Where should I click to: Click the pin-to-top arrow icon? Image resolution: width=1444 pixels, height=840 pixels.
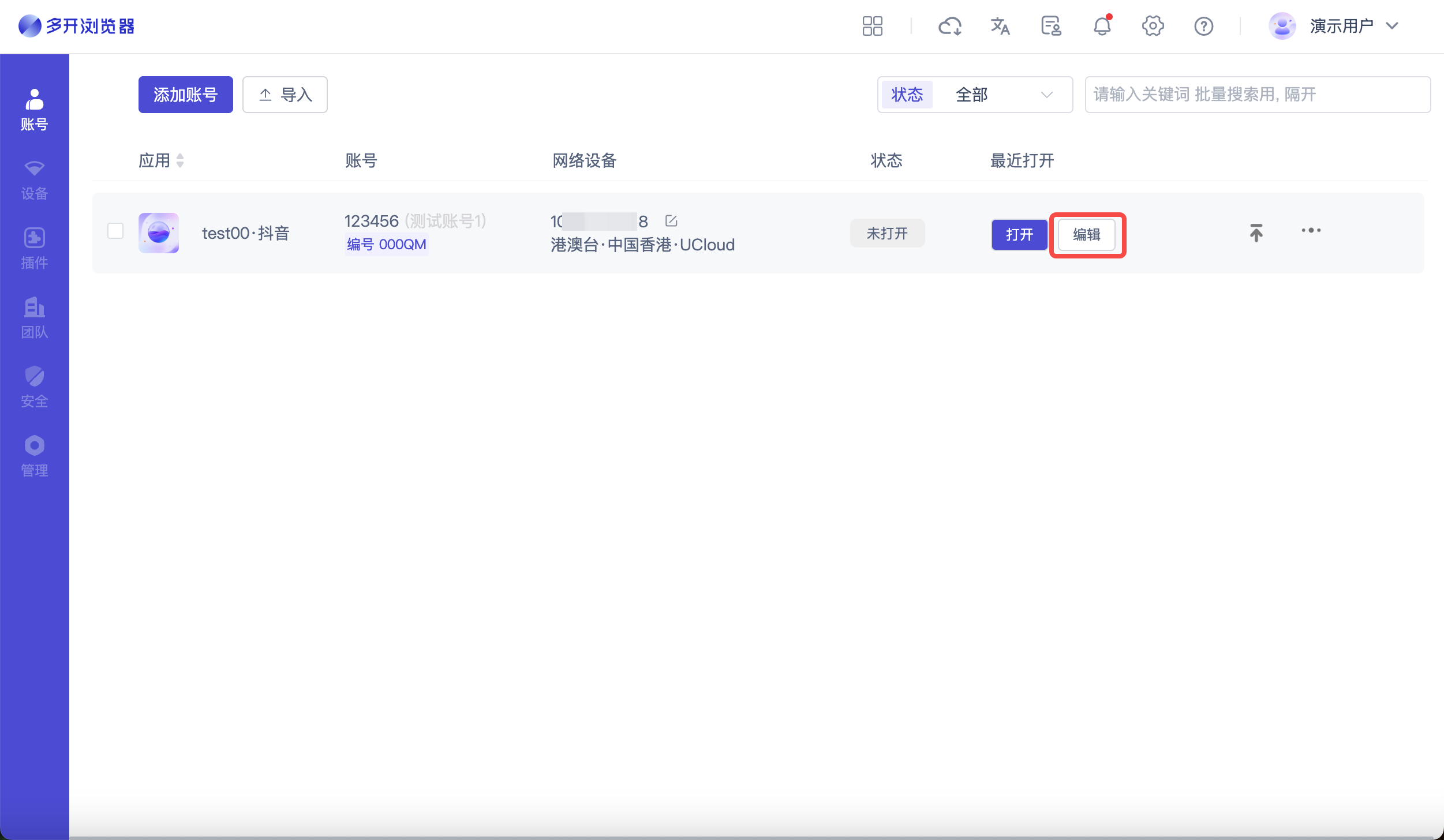(1256, 232)
